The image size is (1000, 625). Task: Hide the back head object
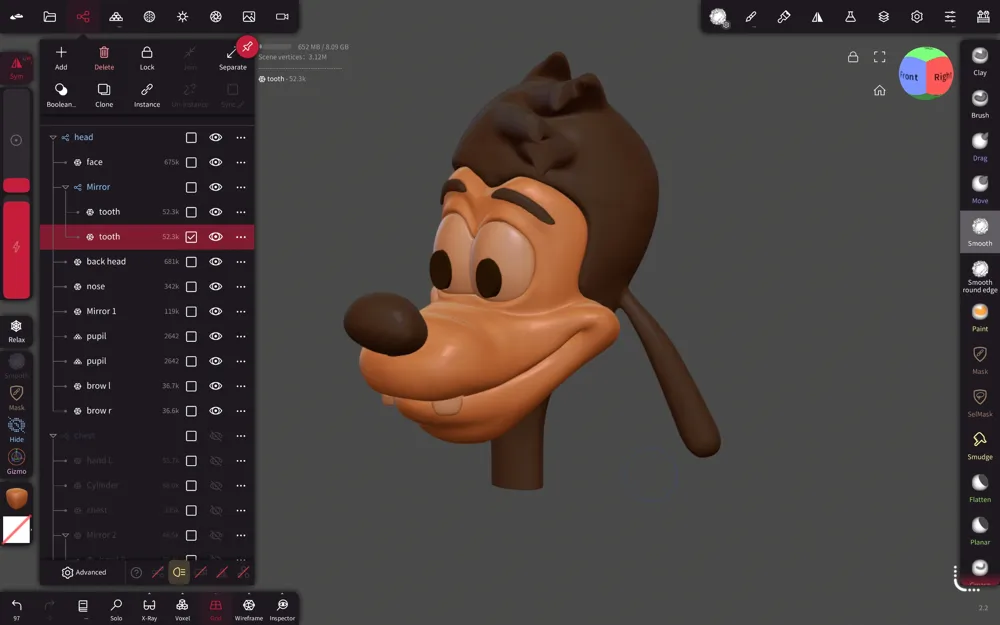pos(216,261)
